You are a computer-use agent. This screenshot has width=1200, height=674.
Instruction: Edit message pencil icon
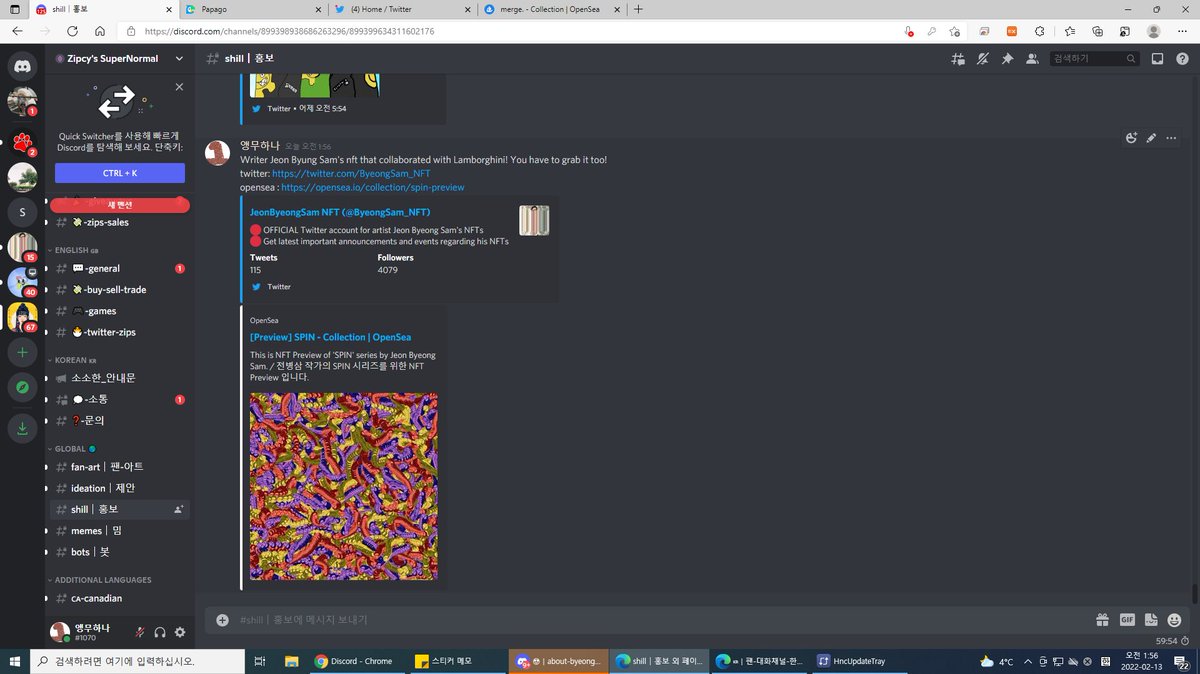1152,138
